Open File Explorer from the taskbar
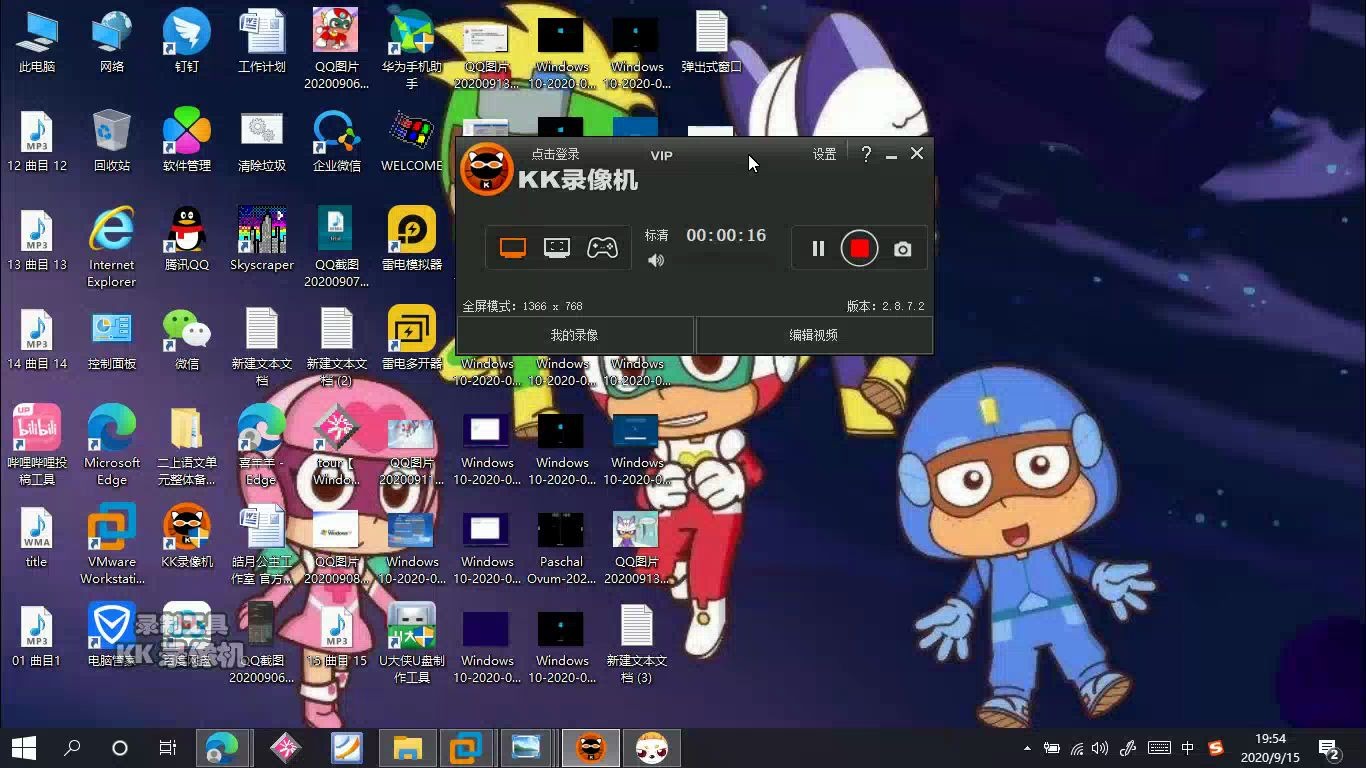Image resolution: width=1366 pixels, height=768 pixels. tap(408, 748)
